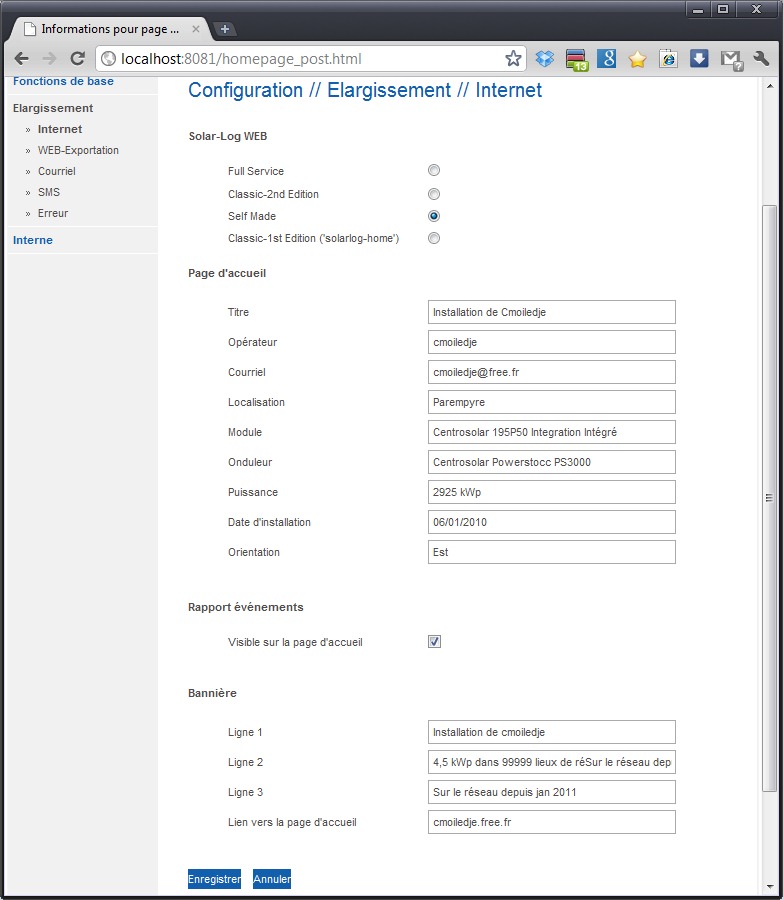Image resolution: width=783 pixels, height=900 pixels.
Task: Click the address bar URL field
Action: [310, 59]
